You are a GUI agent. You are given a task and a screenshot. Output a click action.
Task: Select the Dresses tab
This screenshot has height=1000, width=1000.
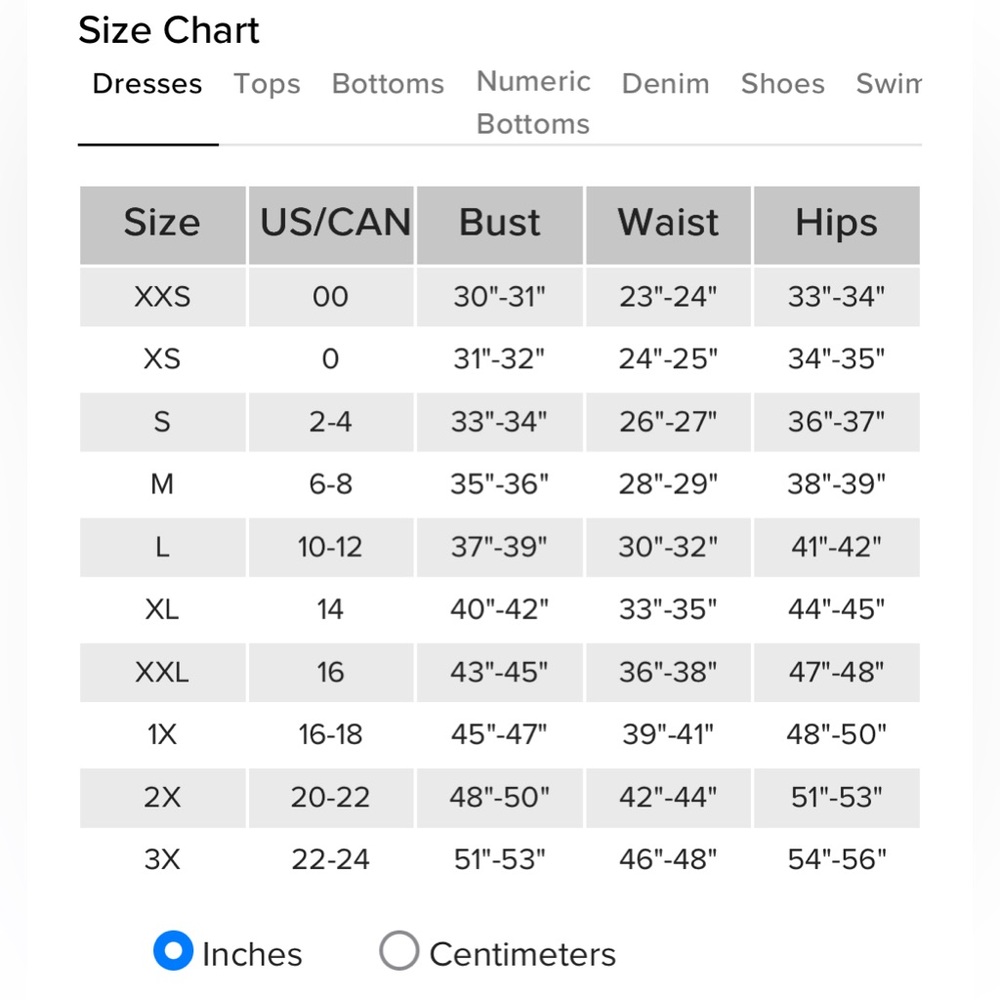(x=147, y=84)
